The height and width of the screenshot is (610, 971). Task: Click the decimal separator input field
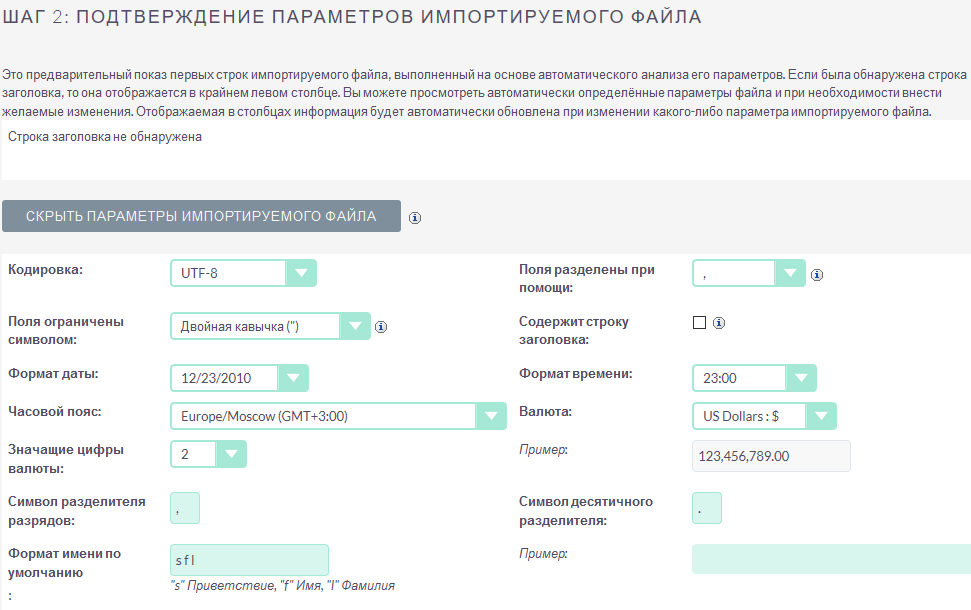tap(706, 507)
